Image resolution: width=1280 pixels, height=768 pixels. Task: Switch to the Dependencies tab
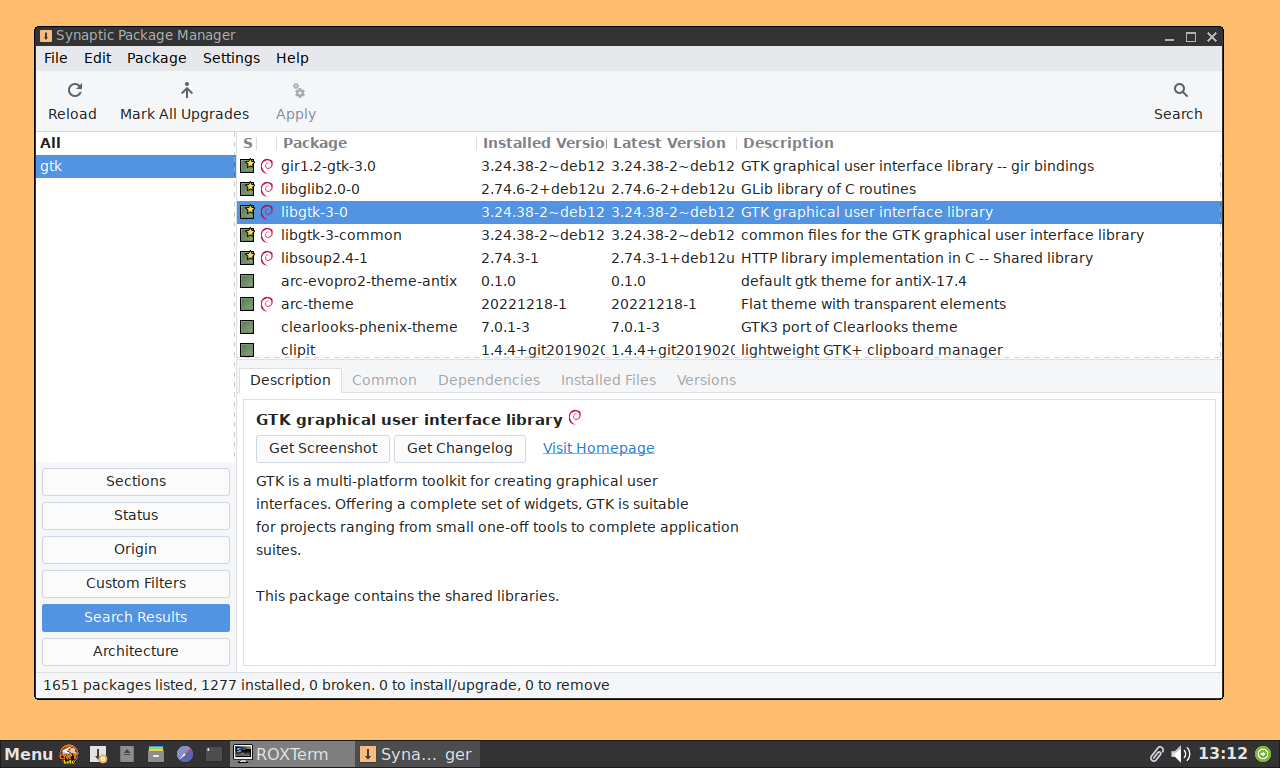[489, 380]
